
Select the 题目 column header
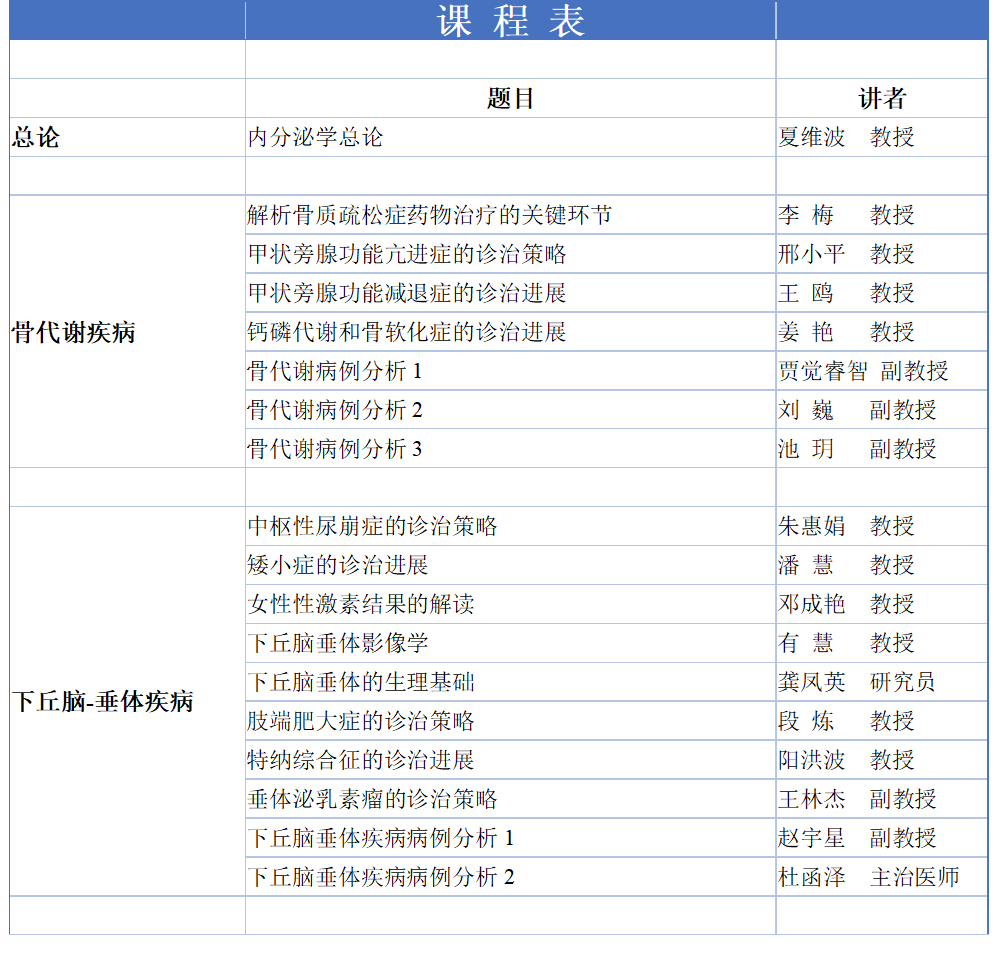click(x=510, y=99)
